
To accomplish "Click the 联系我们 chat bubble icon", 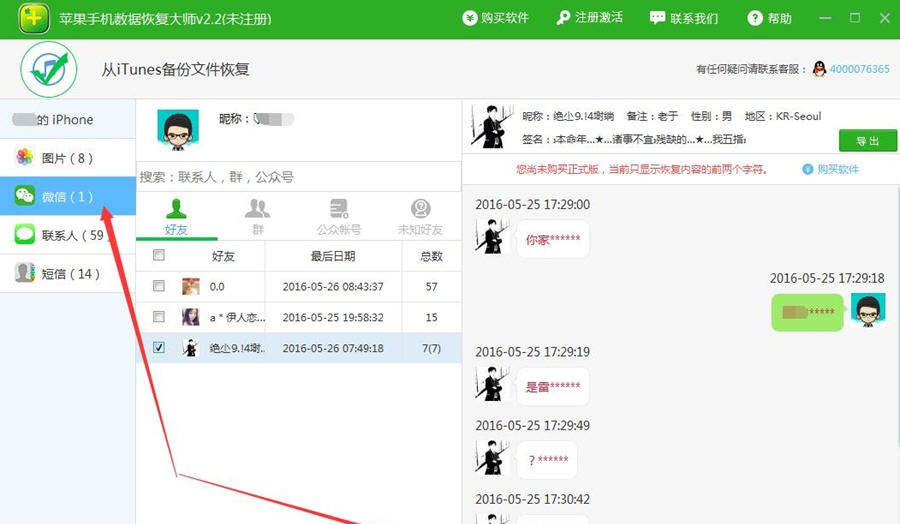I will tap(657, 18).
